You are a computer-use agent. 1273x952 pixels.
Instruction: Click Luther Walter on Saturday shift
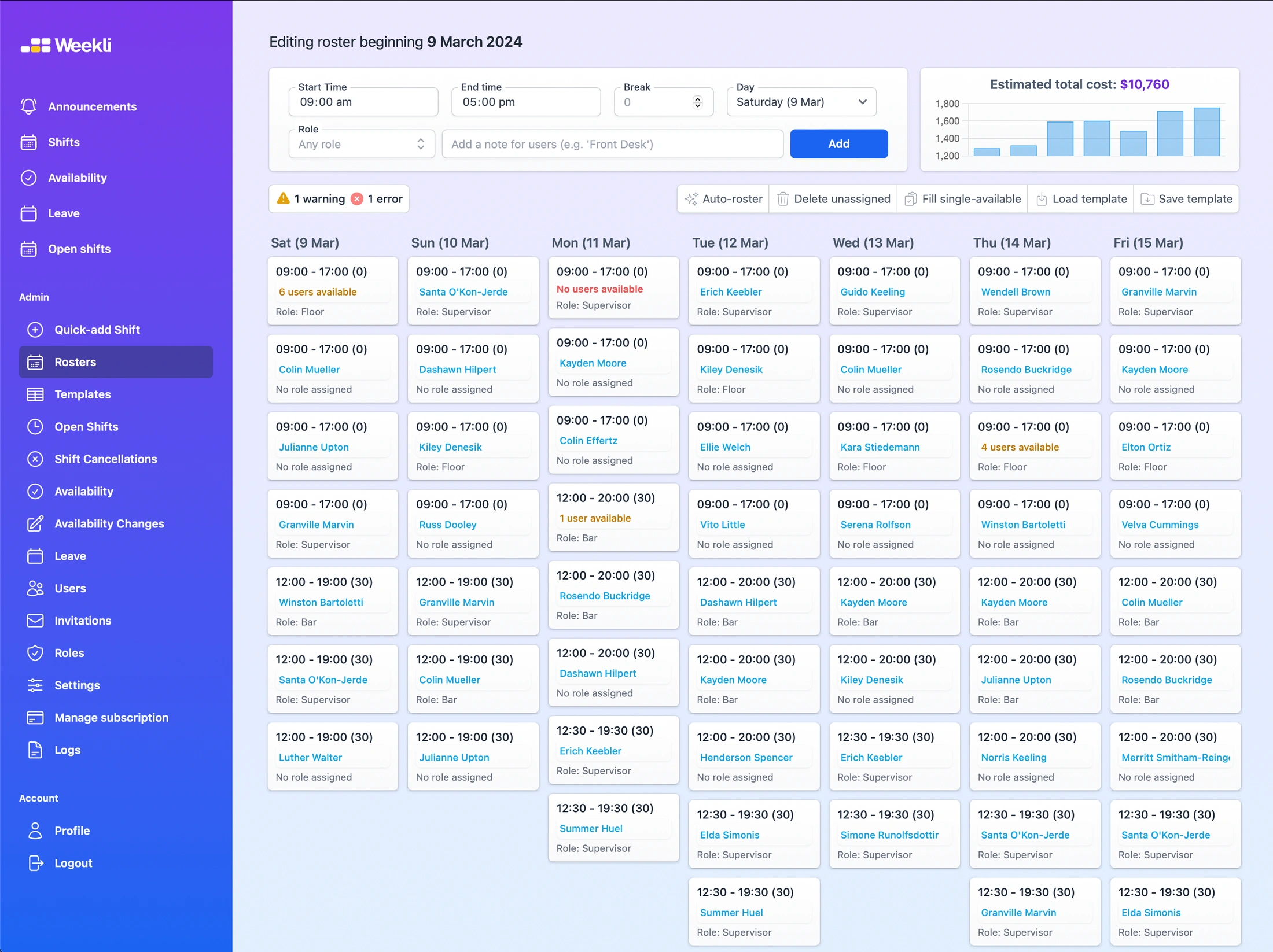point(310,758)
